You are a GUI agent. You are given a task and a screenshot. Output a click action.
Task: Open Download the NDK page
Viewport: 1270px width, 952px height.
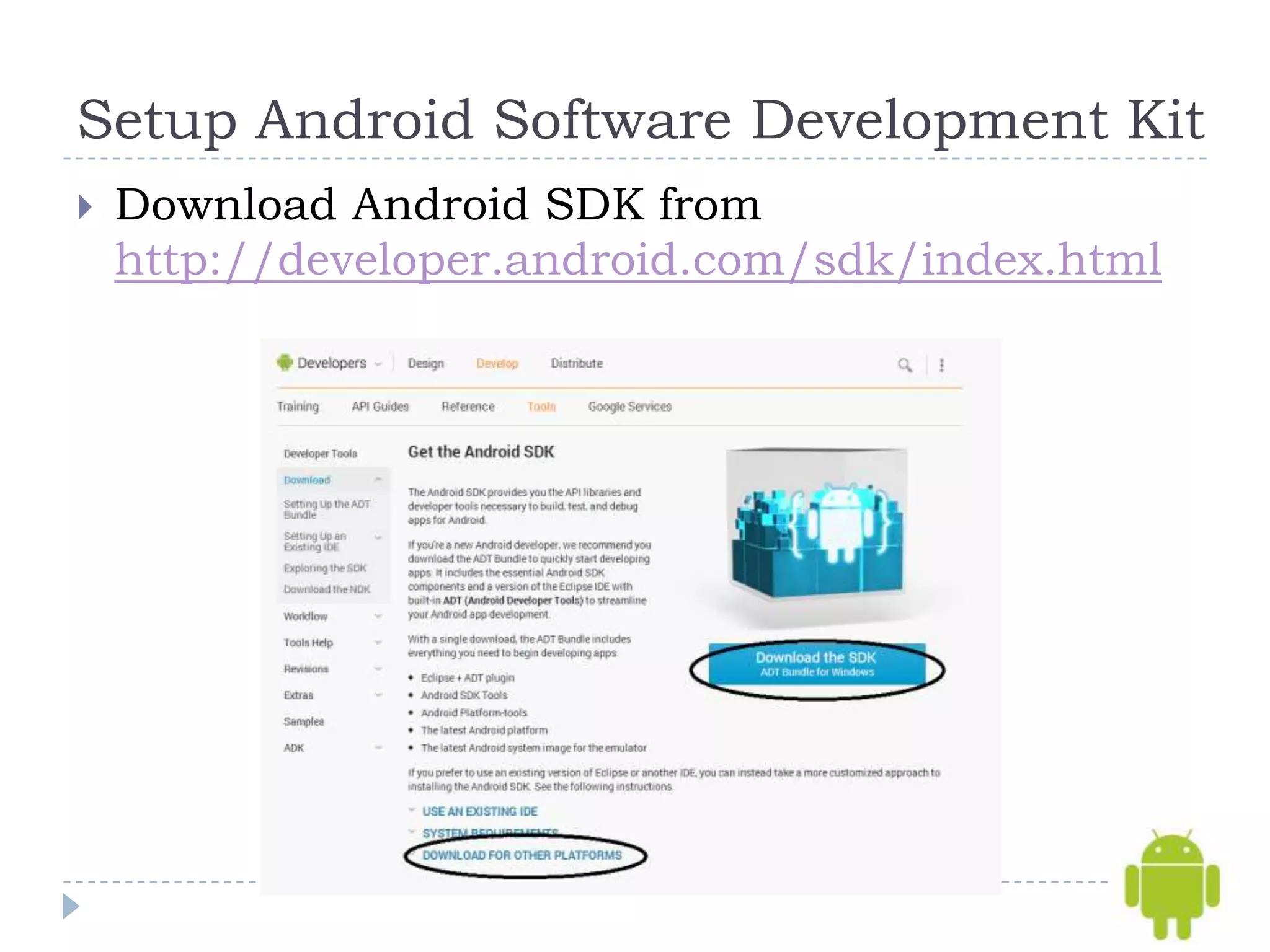pos(327,589)
